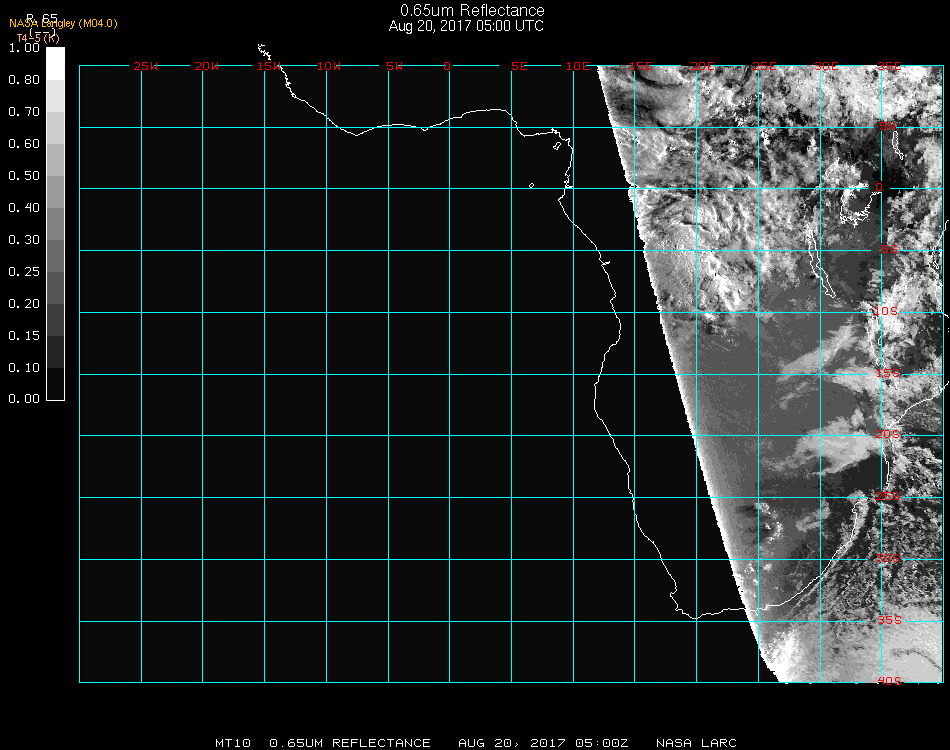Click the 0.60 colorbar scale label
The width and height of the screenshot is (950, 750).
(24, 144)
